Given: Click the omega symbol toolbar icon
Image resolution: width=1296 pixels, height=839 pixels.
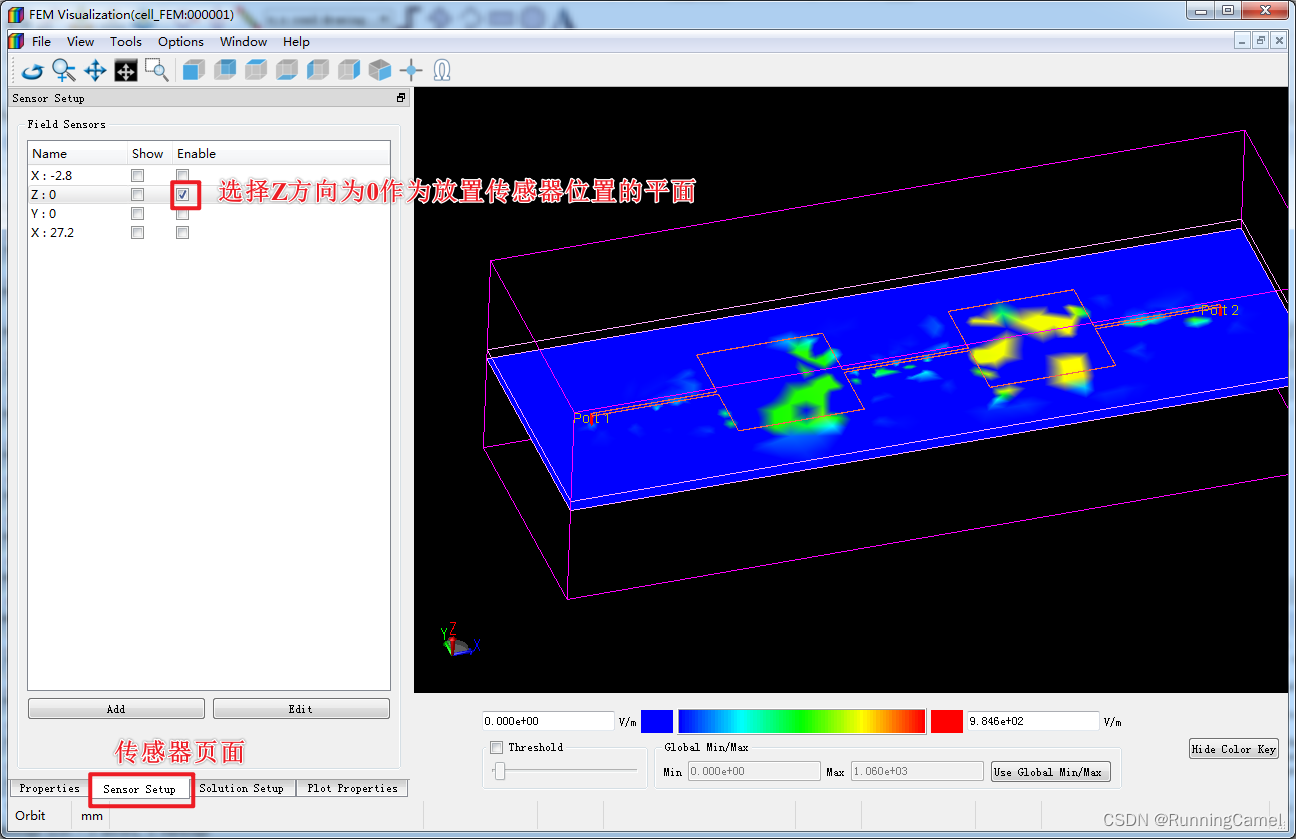Looking at the screenshot, I should tap(442, 70).
